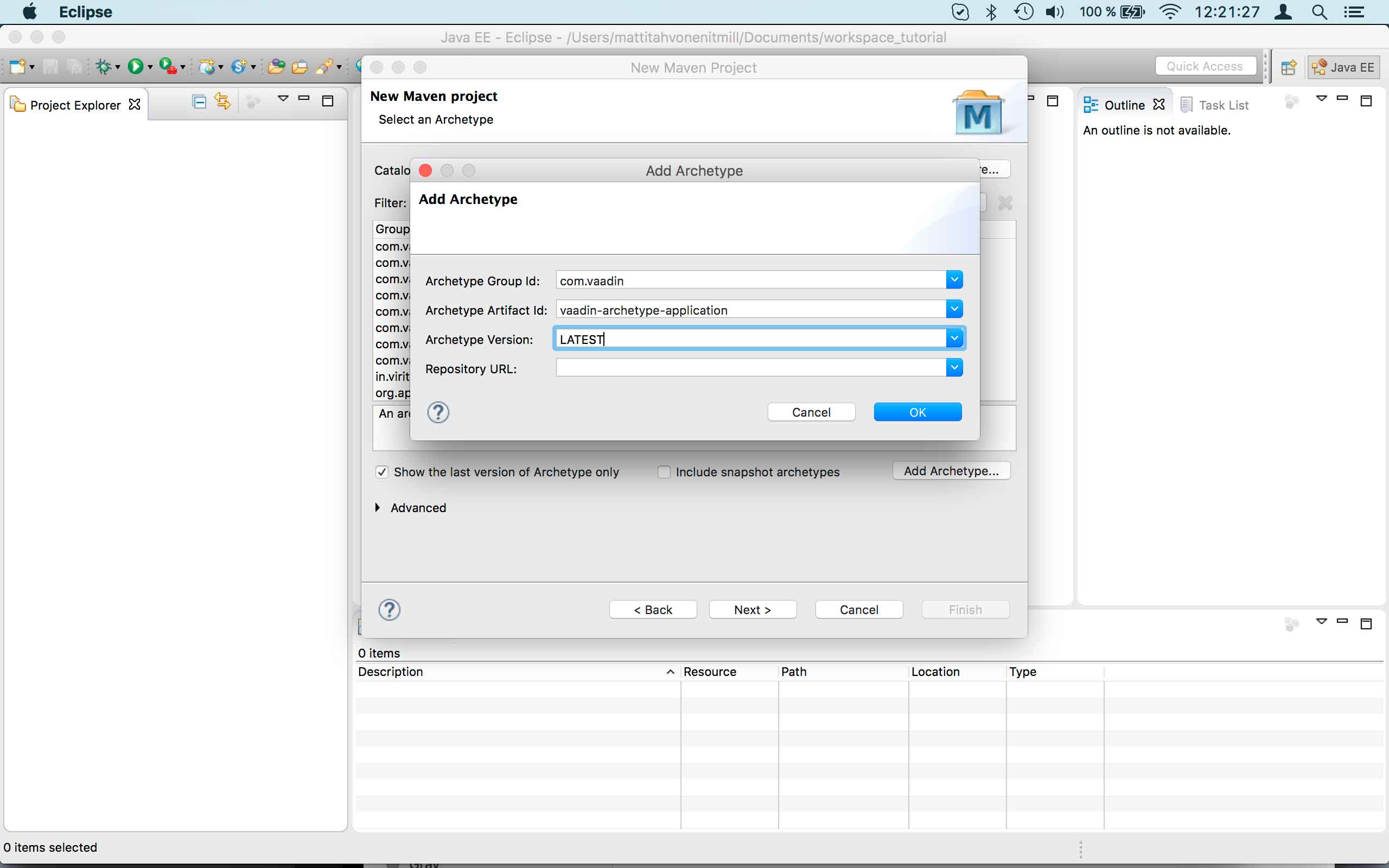Open the Run button dropdown arrow
The image size is (1389, 868).
point(150,68)
